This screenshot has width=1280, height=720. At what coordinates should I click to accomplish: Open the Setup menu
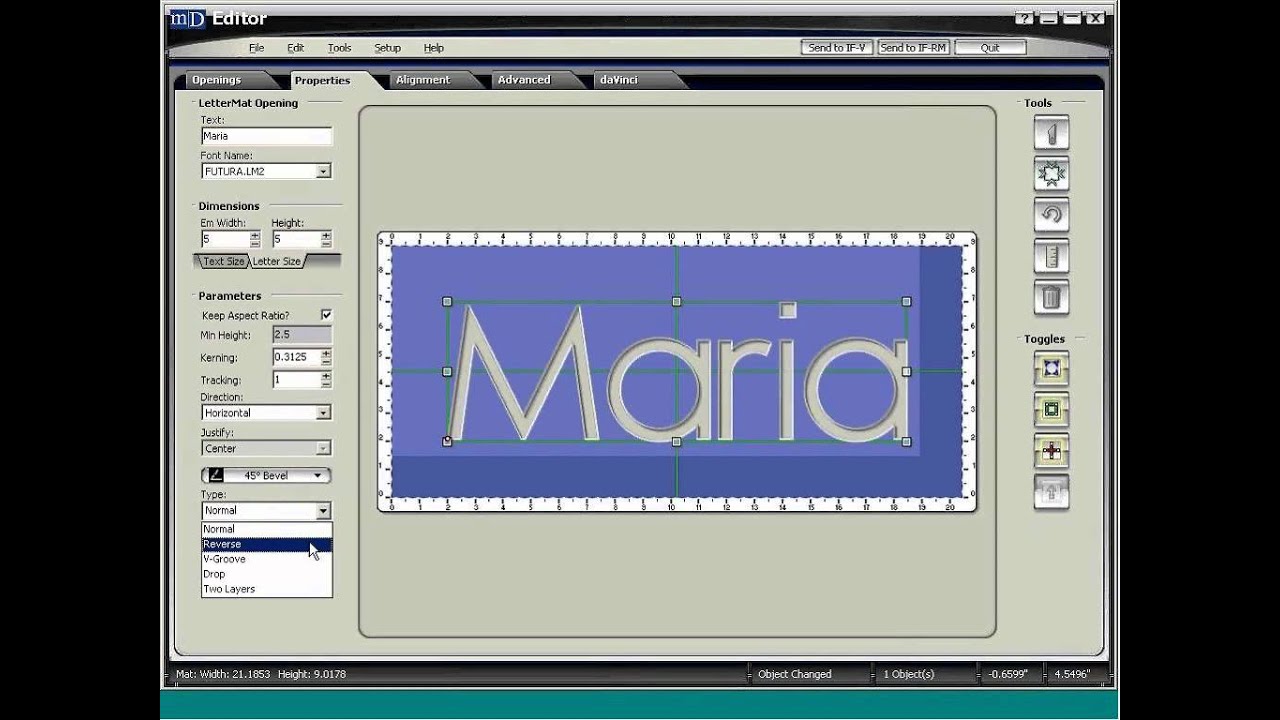click(387, 48)
